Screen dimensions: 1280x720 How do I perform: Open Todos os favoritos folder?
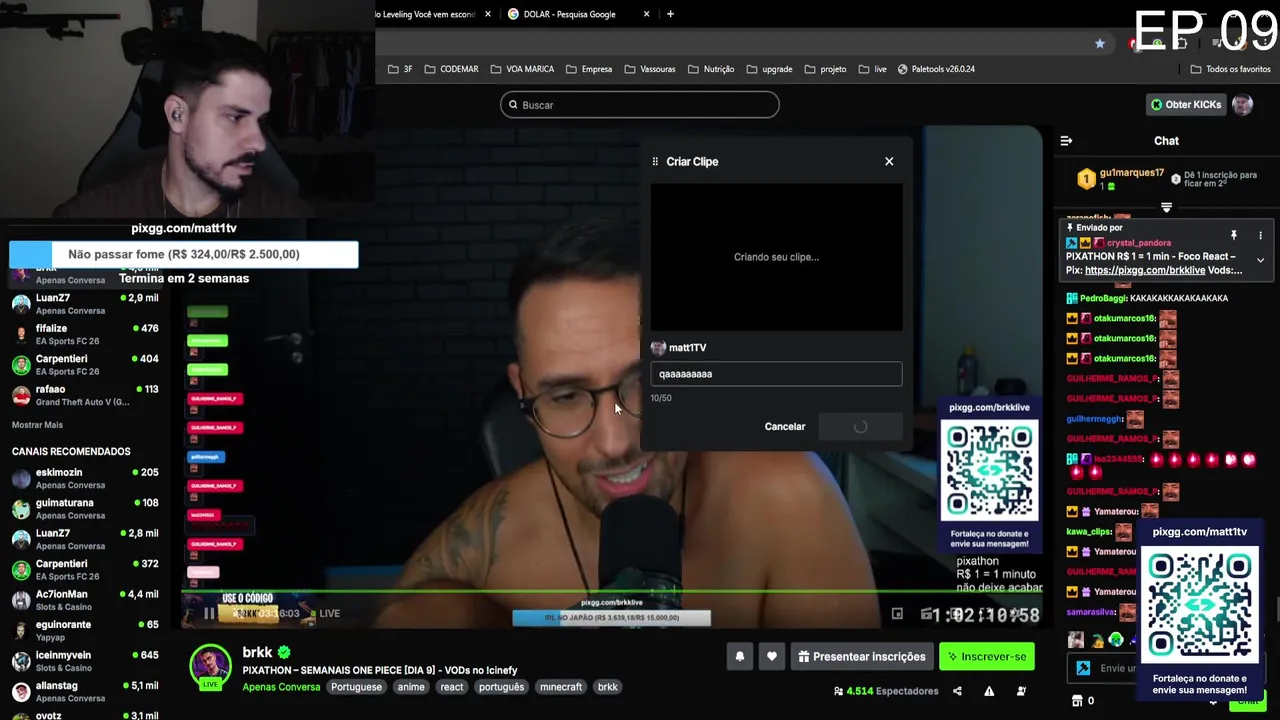tap(1230, 69)
